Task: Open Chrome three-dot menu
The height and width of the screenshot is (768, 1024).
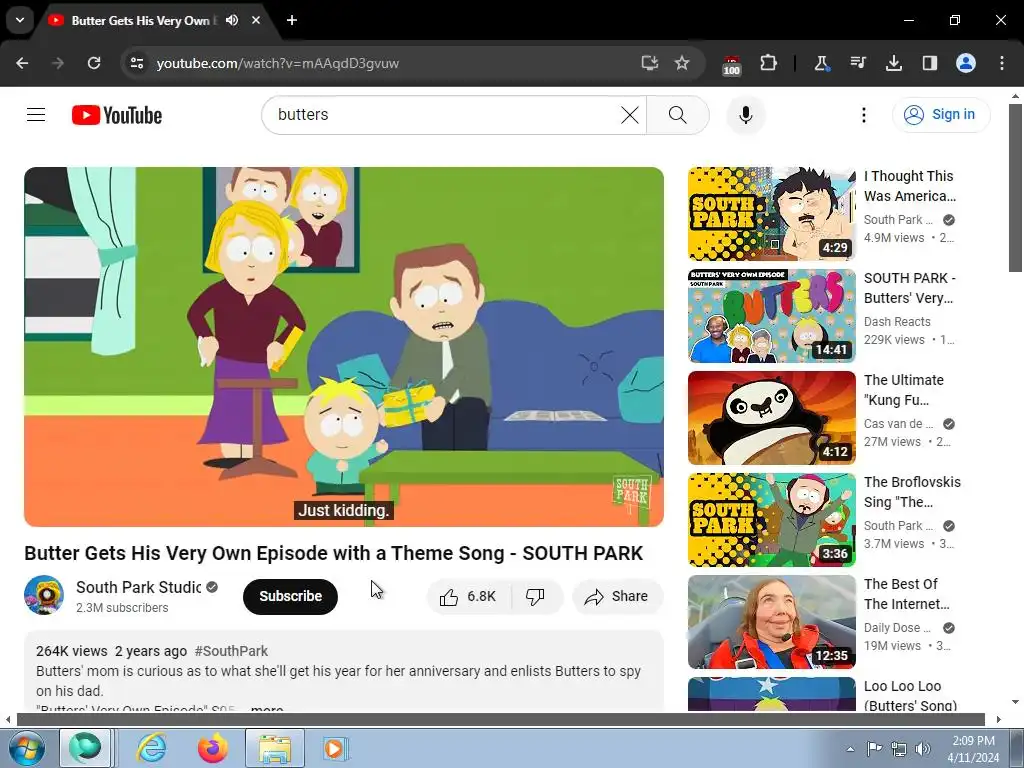Action: 1002,63
